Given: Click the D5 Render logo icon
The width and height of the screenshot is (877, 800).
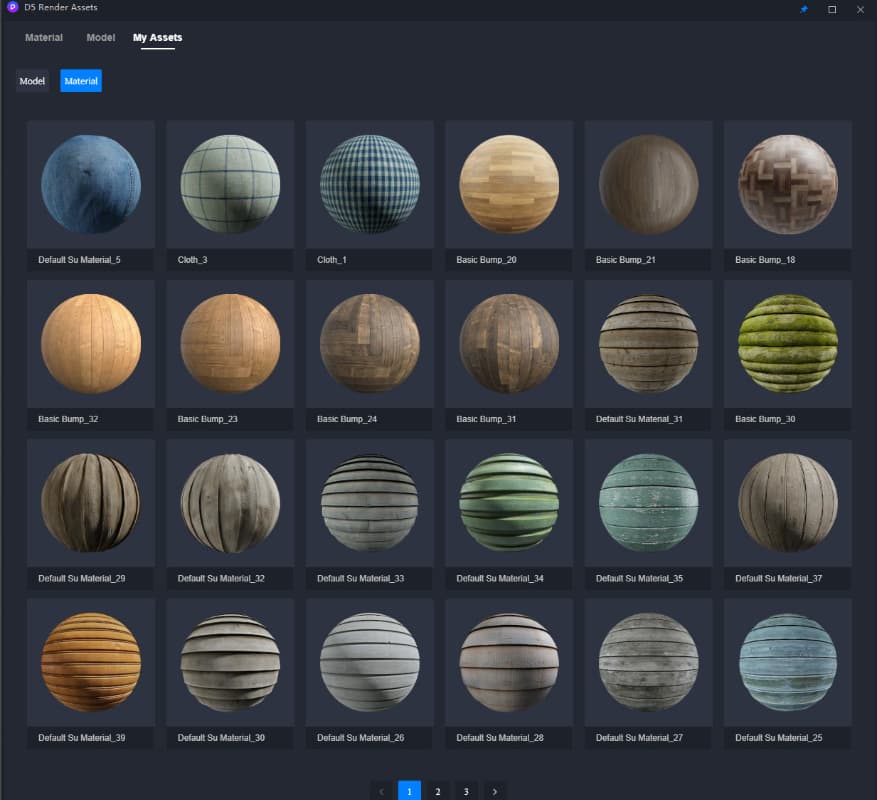Looking at the screenshot, I should (12, 7).
